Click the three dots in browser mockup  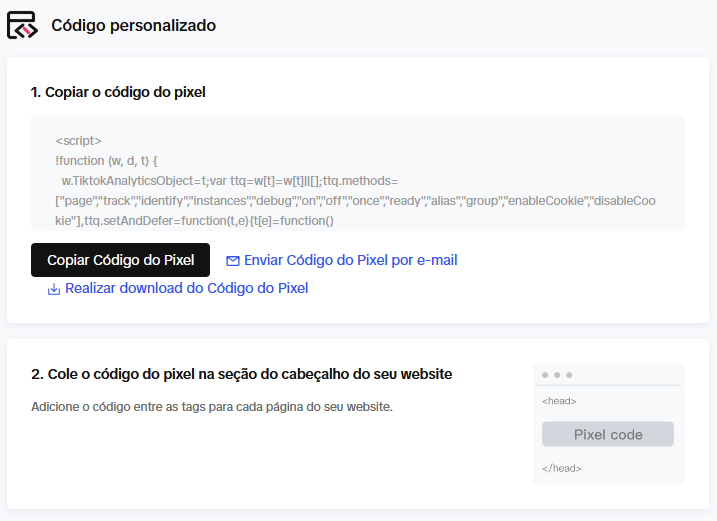click(x=557, y=375)
